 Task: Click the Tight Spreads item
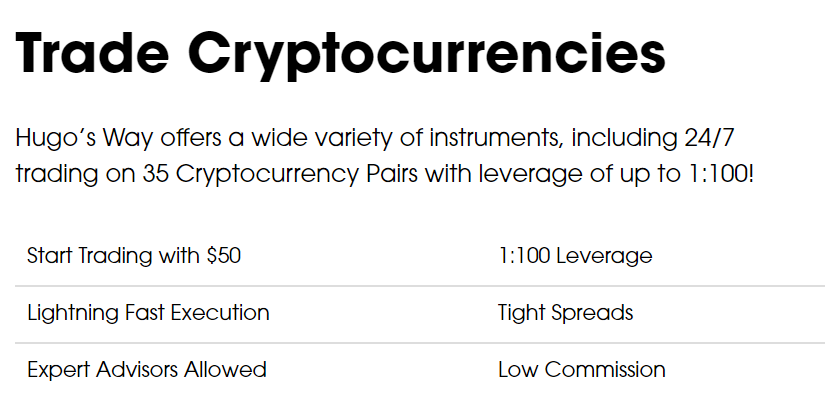point(566,313)
